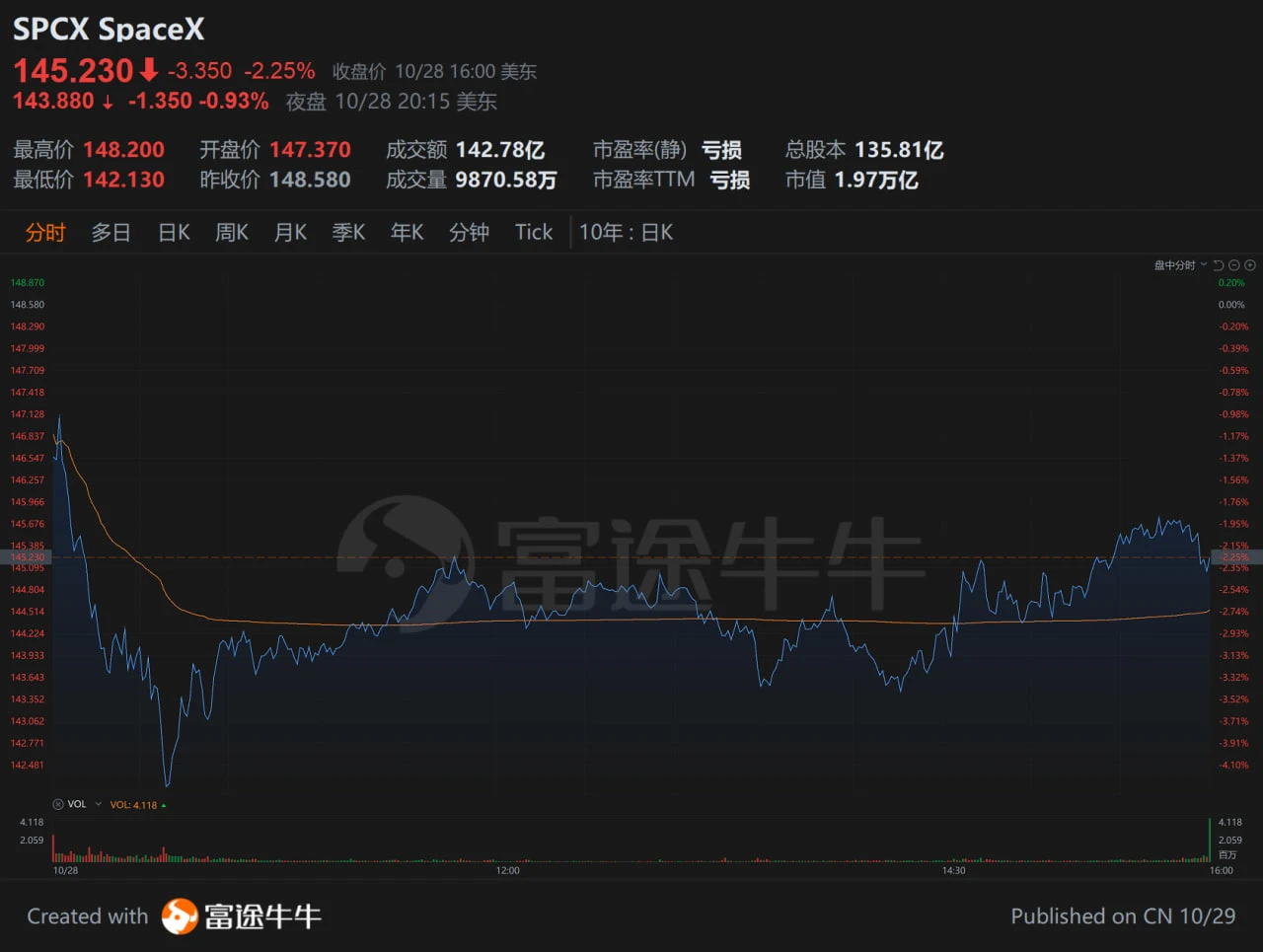This screenshot has height=952, width=1263.
Task: Remove the VOL indicator via its X icon
Action: pyautogui.click(x=57, y=805)
